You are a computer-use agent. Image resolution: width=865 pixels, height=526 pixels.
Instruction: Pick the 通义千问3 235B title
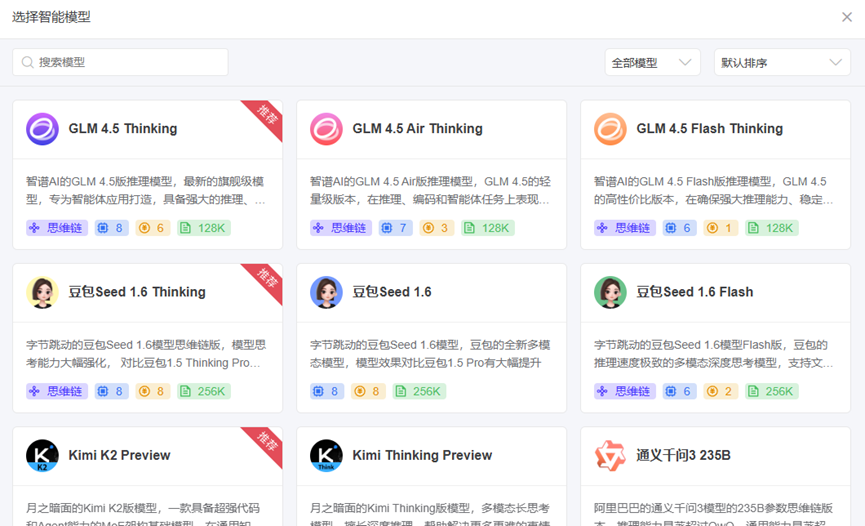(x=684, y=455)
